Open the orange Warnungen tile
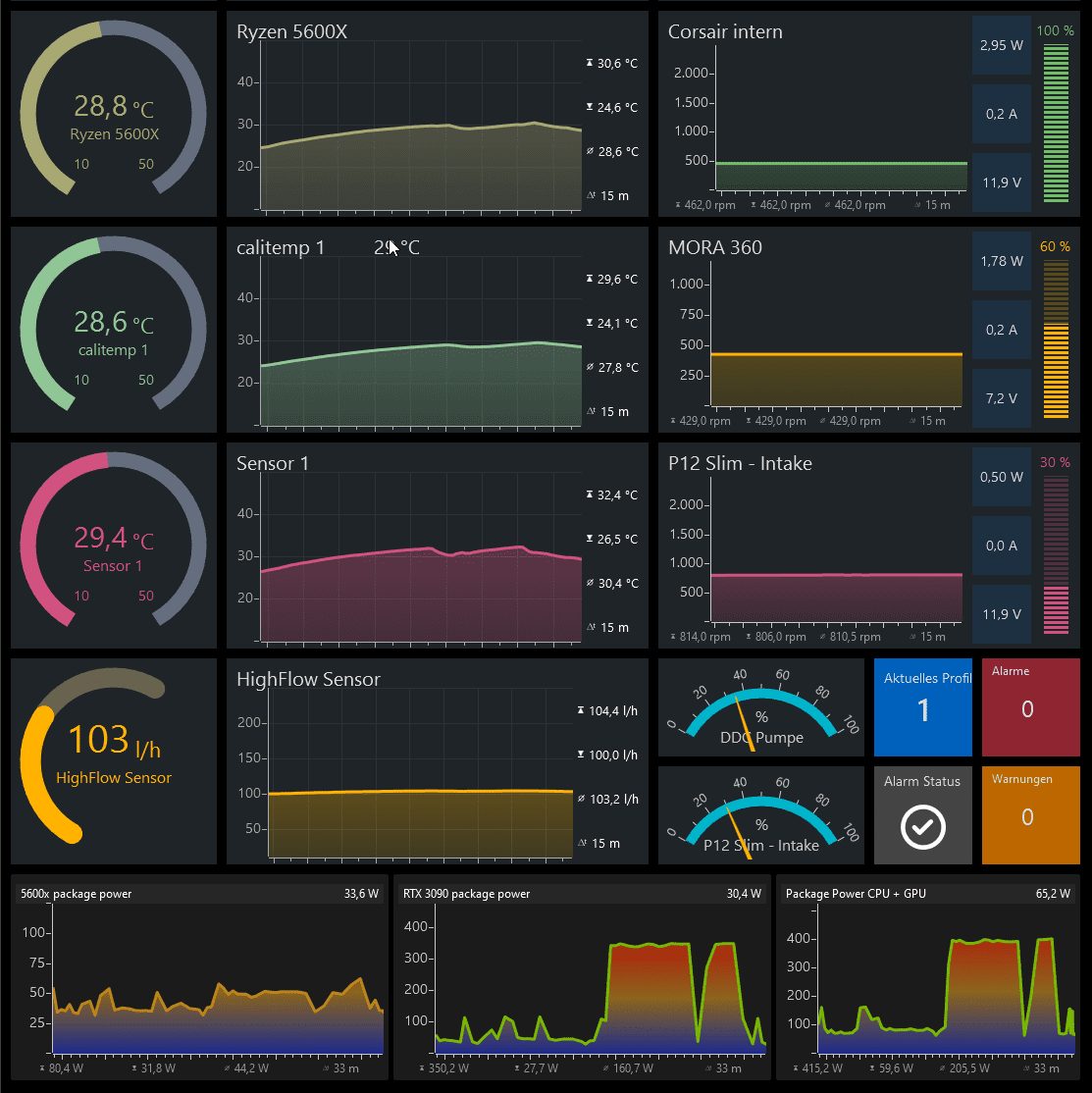Viewport: 1092px width, 1093px height. coord(1030,815)
